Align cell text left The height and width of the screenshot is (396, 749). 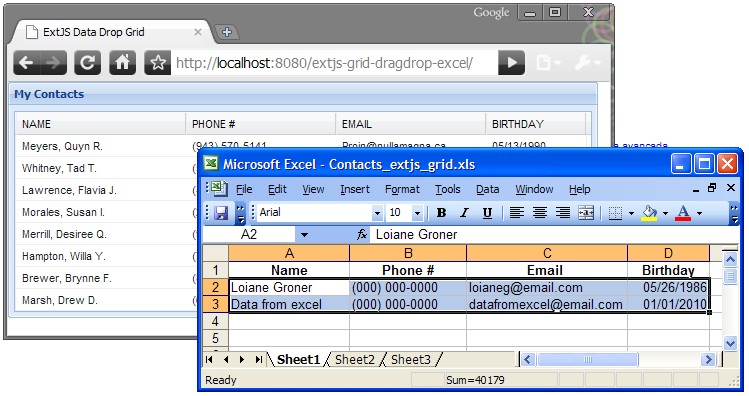516,213
